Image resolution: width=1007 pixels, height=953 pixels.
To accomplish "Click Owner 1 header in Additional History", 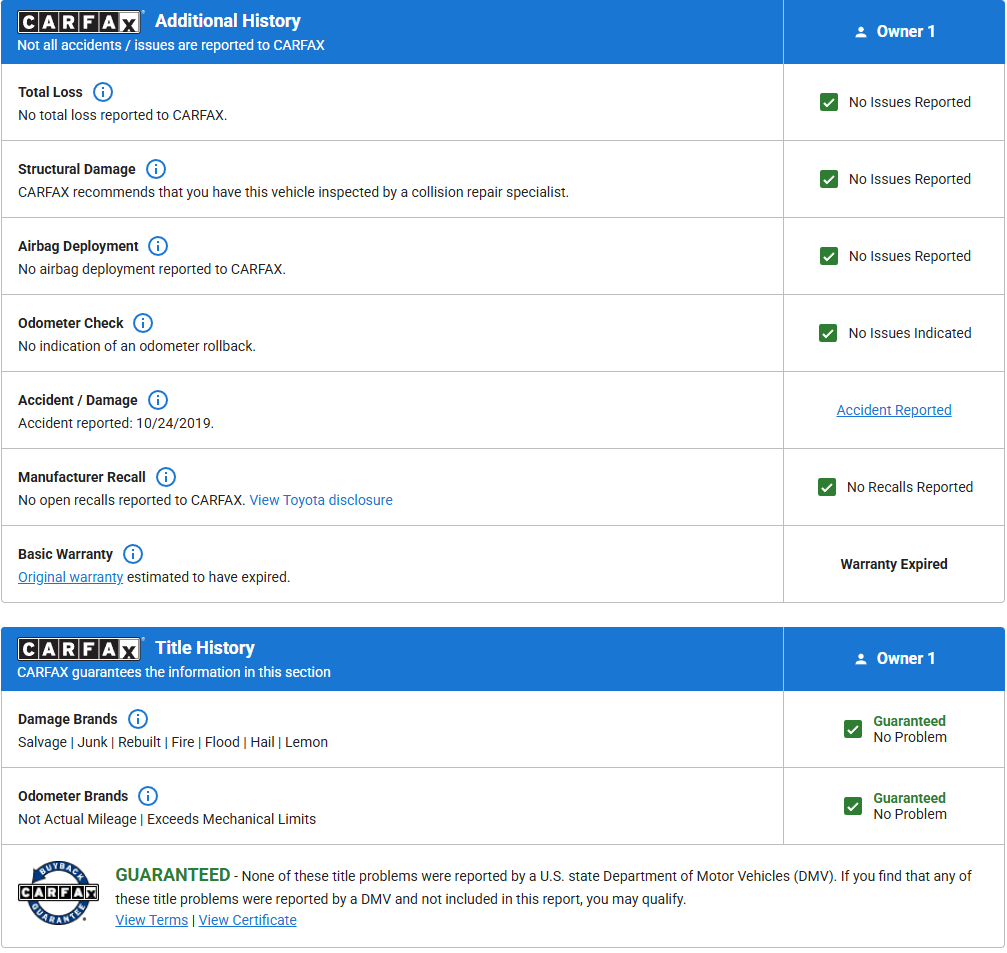I will point(894,32).
